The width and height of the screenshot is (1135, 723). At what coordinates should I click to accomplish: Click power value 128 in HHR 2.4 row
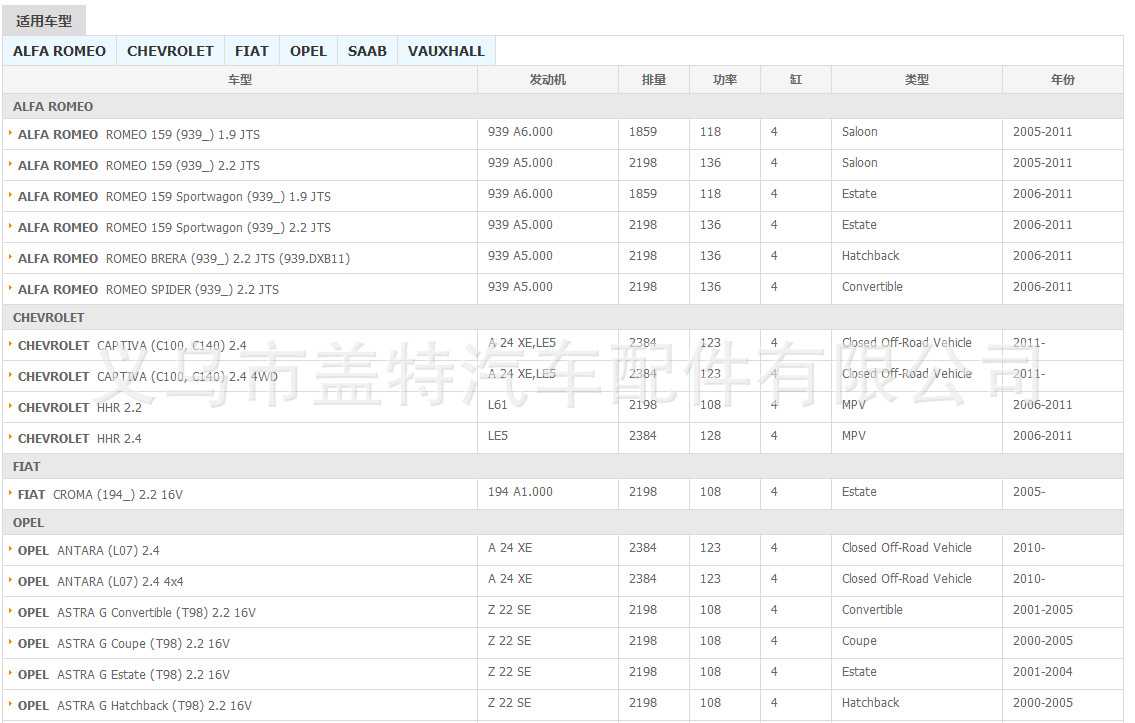[x=710, y=436]
